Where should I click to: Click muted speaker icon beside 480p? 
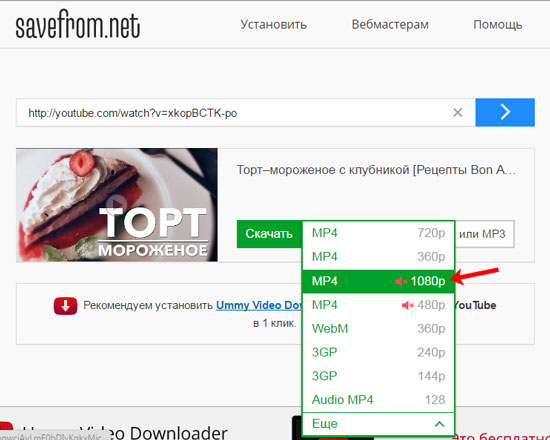[x=408, y=305]
